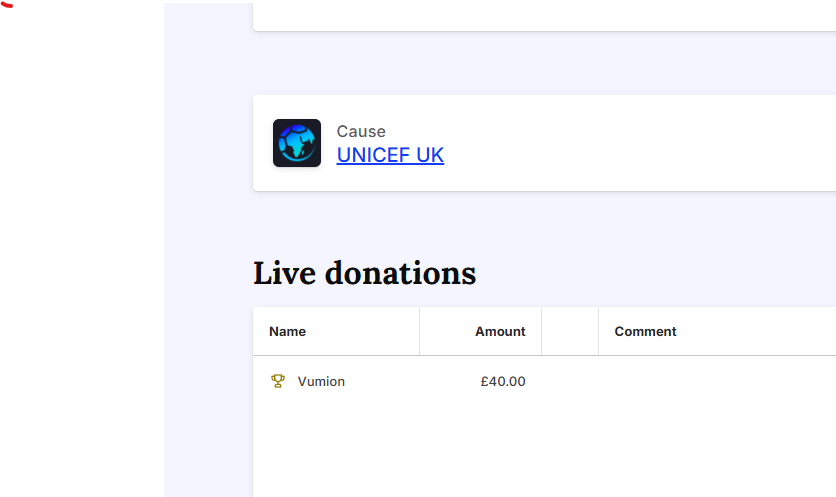836x497 pixels.
Task: Click the gold trophy icon beside Vumion
Action: coord(278,381)
